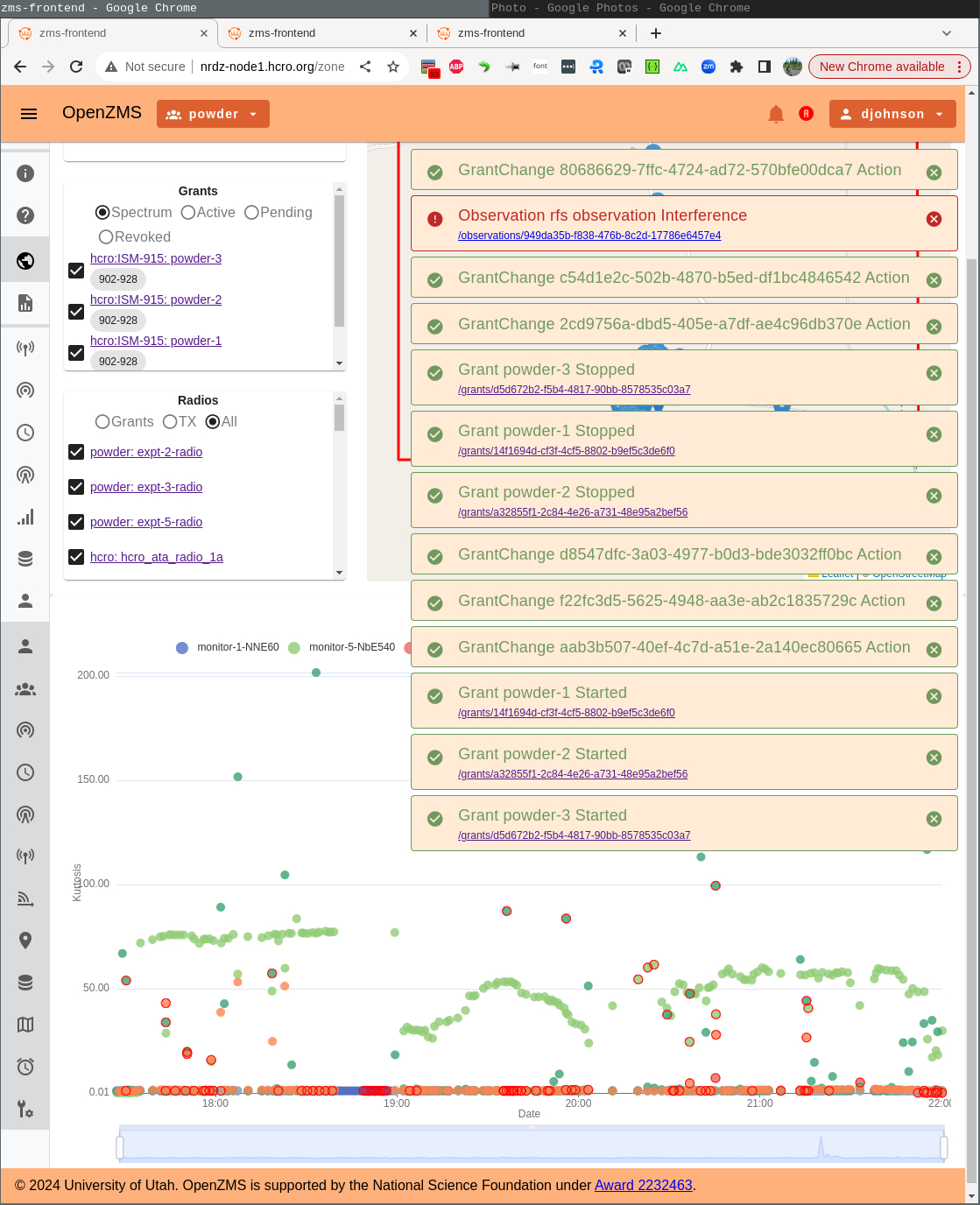Click the address bar URL field
This screenshot has width=980, height=1205.
click(272, 67)
